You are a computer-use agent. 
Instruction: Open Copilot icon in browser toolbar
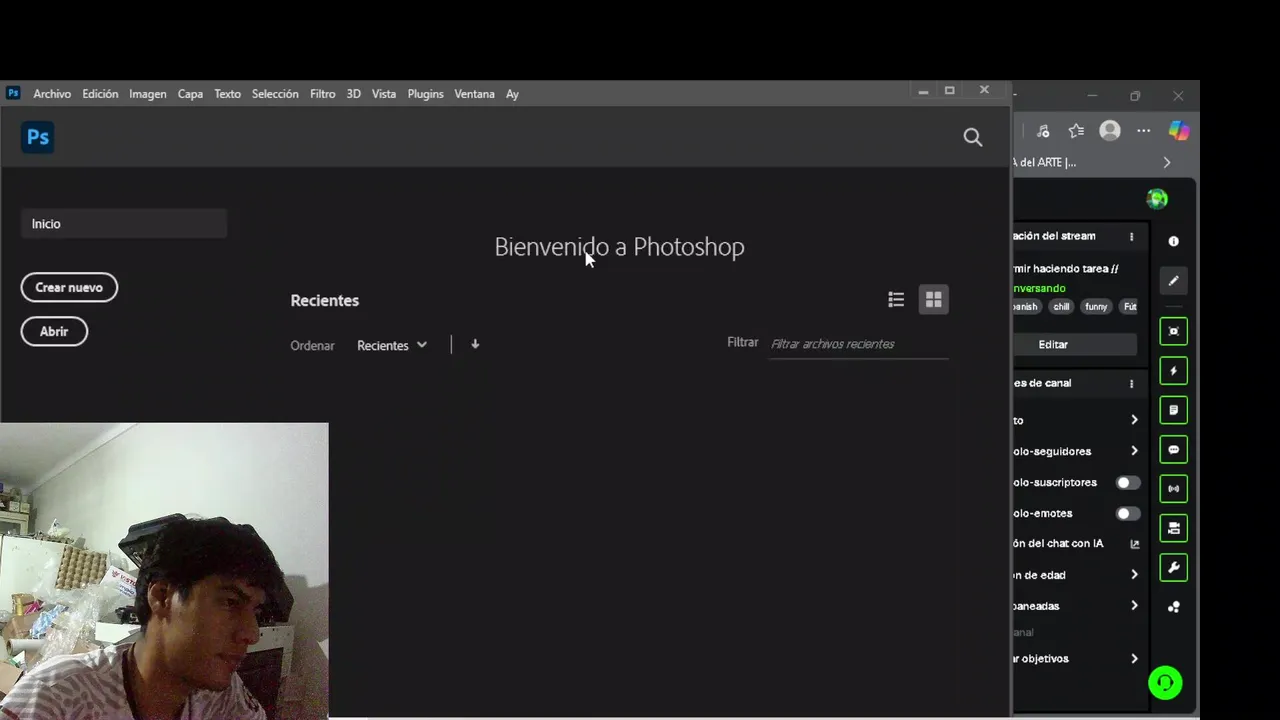(1179, 131)
